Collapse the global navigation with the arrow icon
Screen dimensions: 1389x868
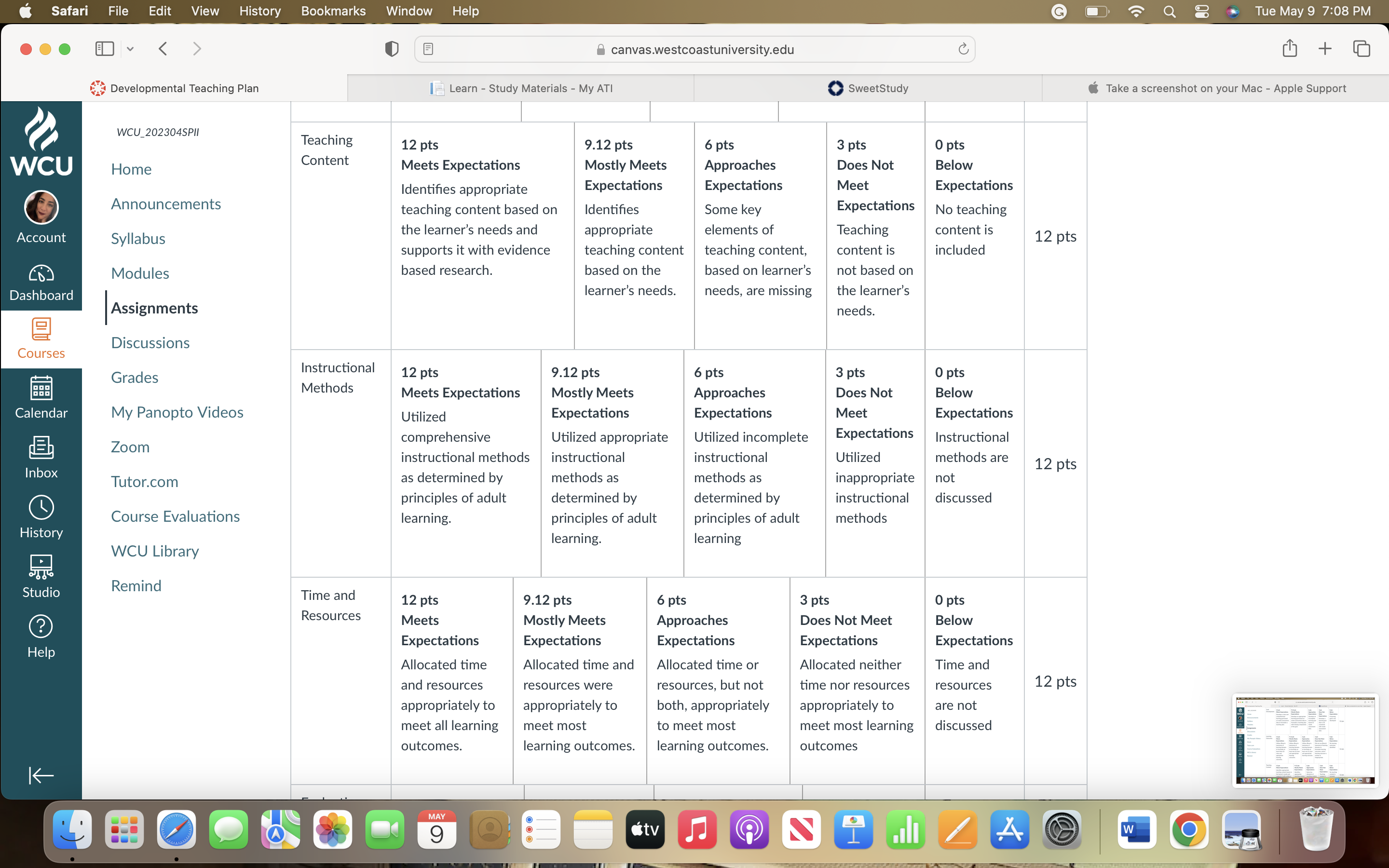click(x=41, y=775)
